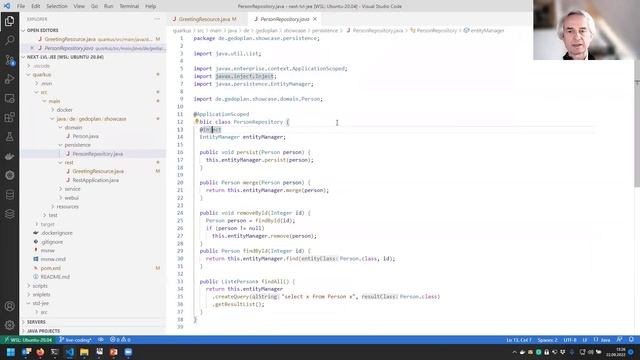Show hidden tray icons chevron in taskbar
The width and height of the screenshot is (640, 360).
point(514,352)
